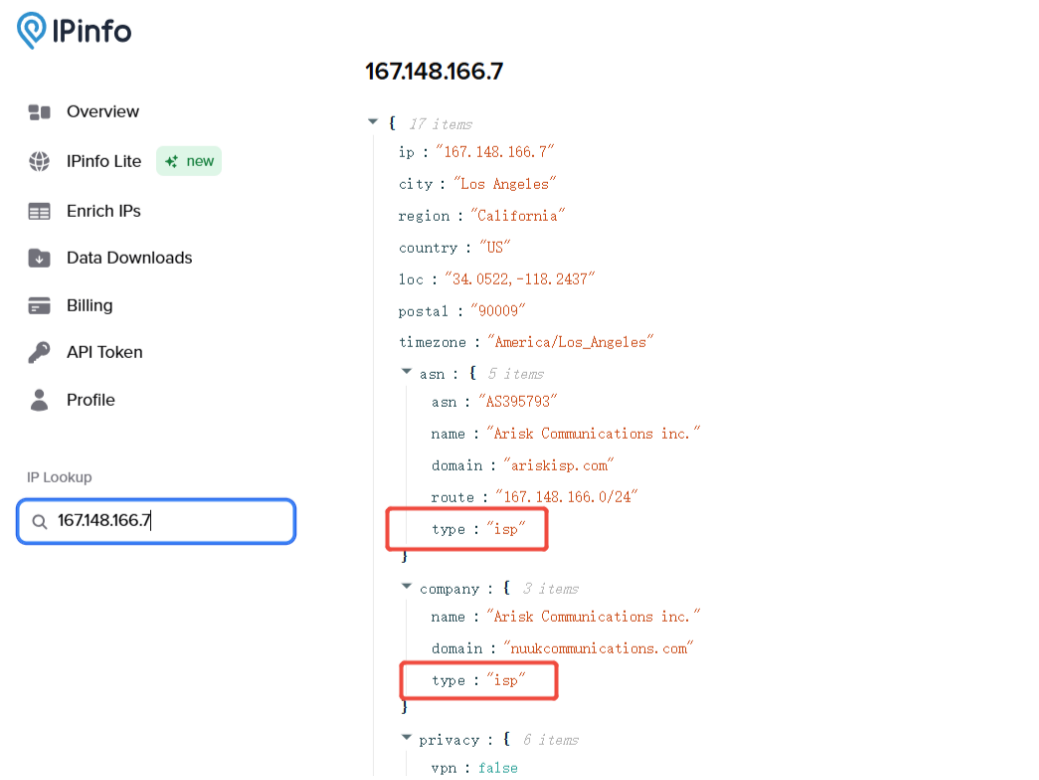Collapse the asn object node
1039x780 pixels.
pyautogui.click(x=405, y=373)
